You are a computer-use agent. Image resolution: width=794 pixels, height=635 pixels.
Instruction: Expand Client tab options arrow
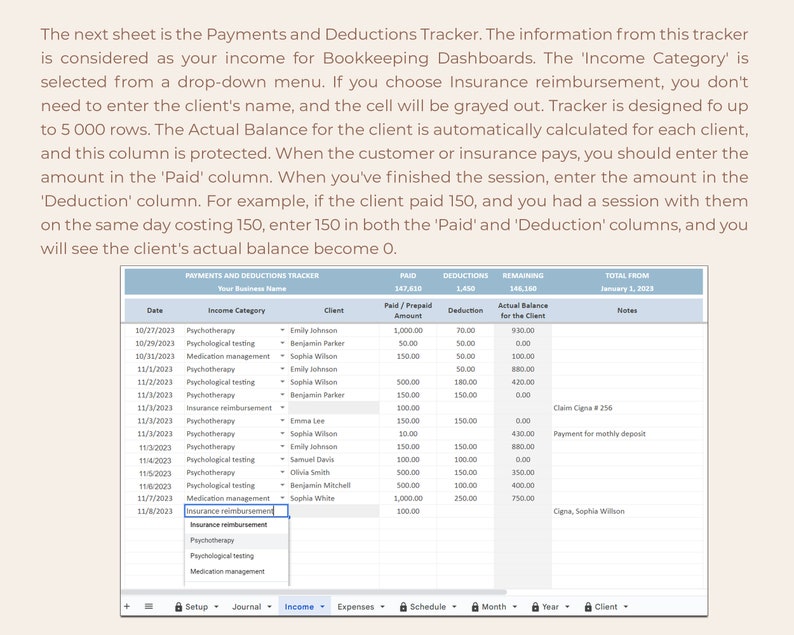[625, 607]
